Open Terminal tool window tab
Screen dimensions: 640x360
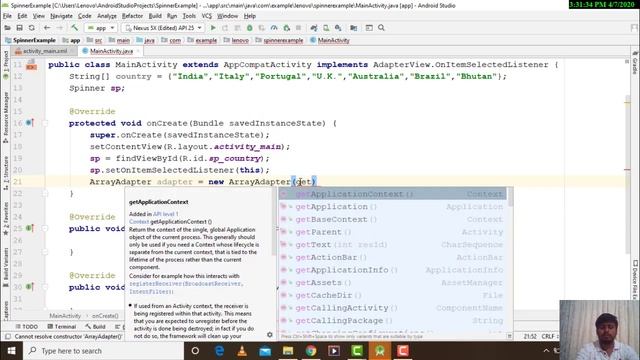(62, 327)
